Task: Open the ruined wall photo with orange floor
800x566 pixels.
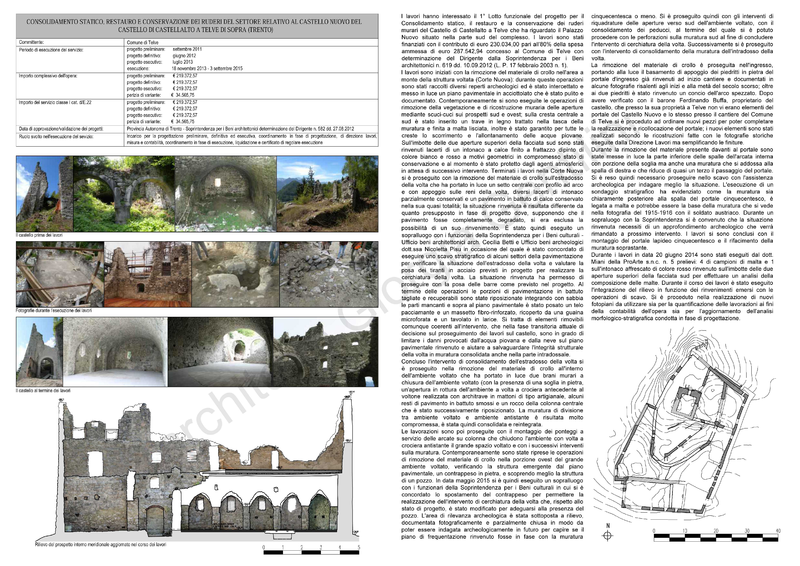Action: point(147,275)
